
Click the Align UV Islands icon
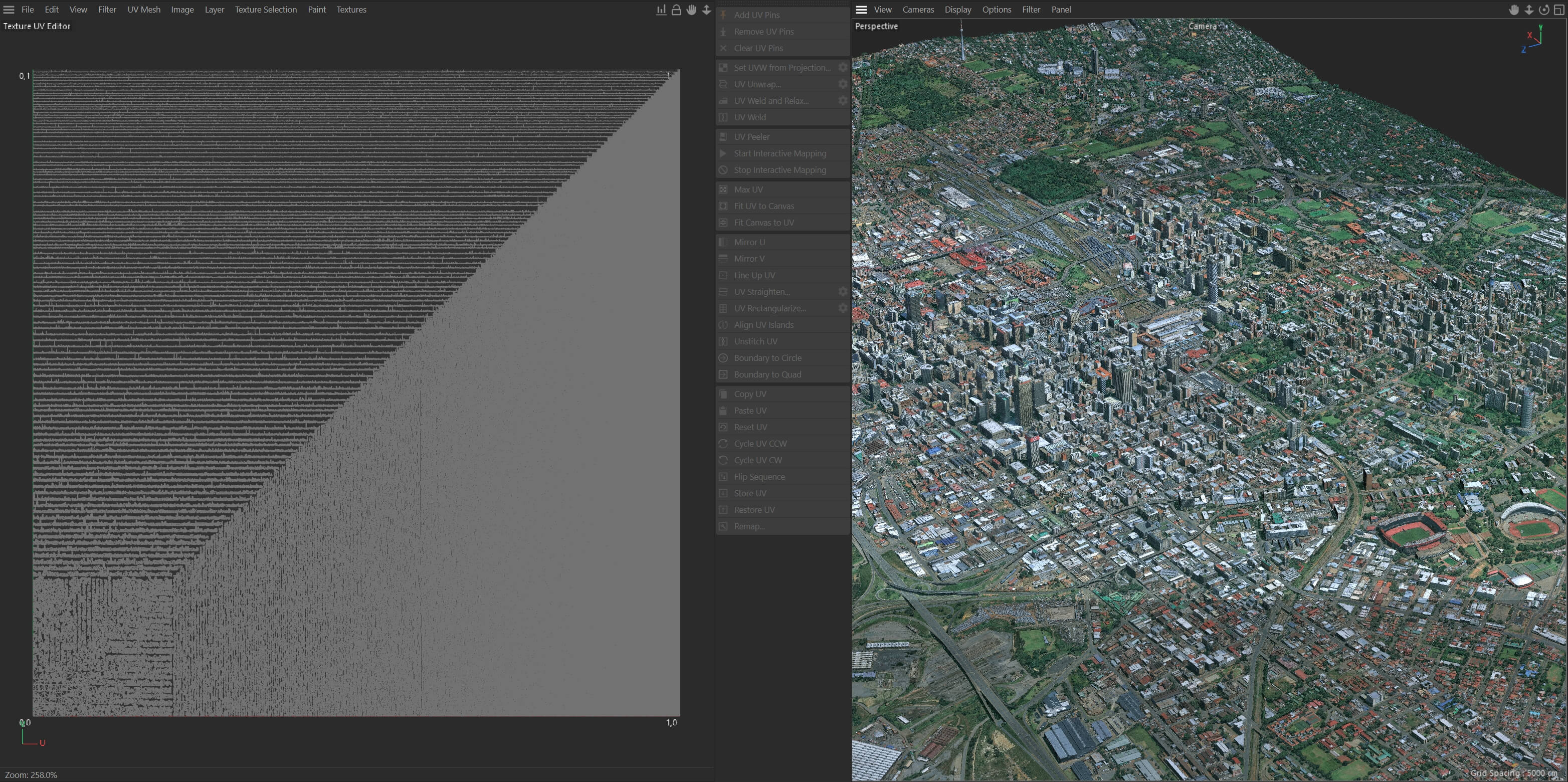(x=723, y=325)
